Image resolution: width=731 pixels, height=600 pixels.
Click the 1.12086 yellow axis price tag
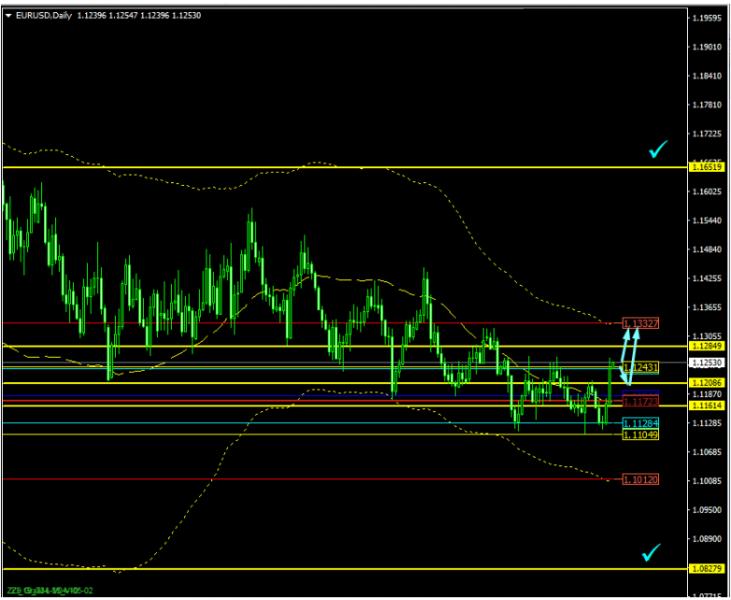[707, 383]
